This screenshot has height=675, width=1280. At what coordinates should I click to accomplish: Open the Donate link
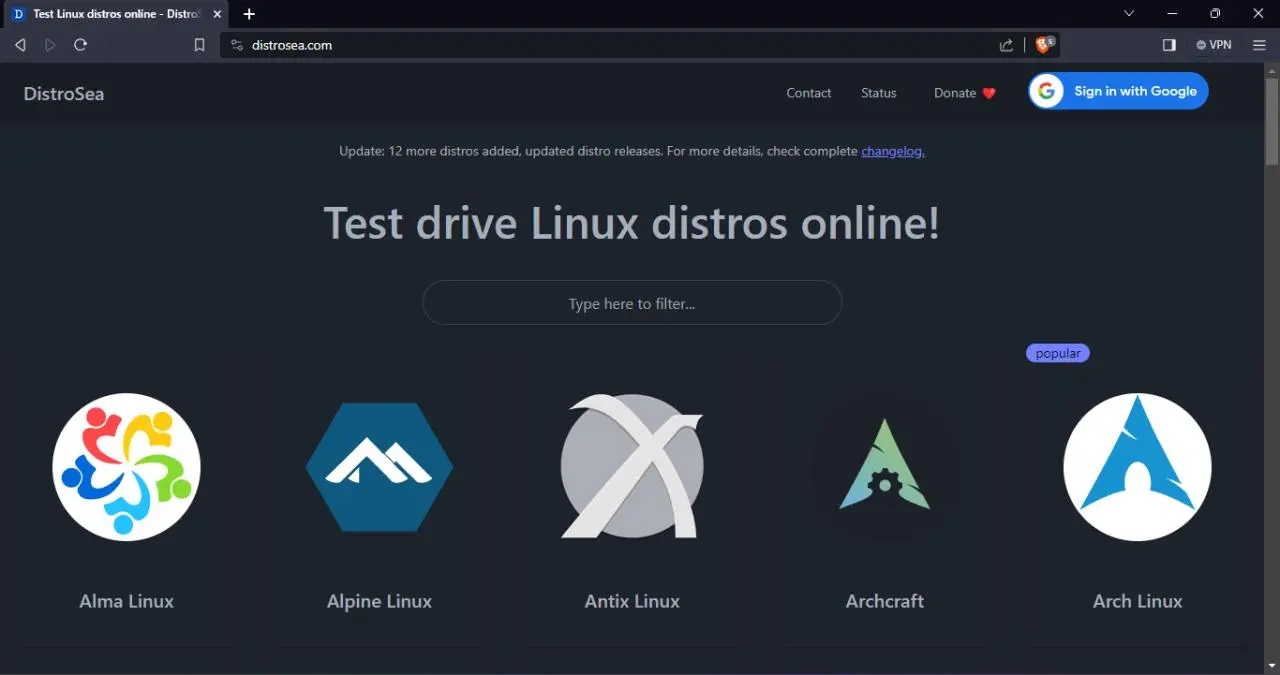(965, 93)
